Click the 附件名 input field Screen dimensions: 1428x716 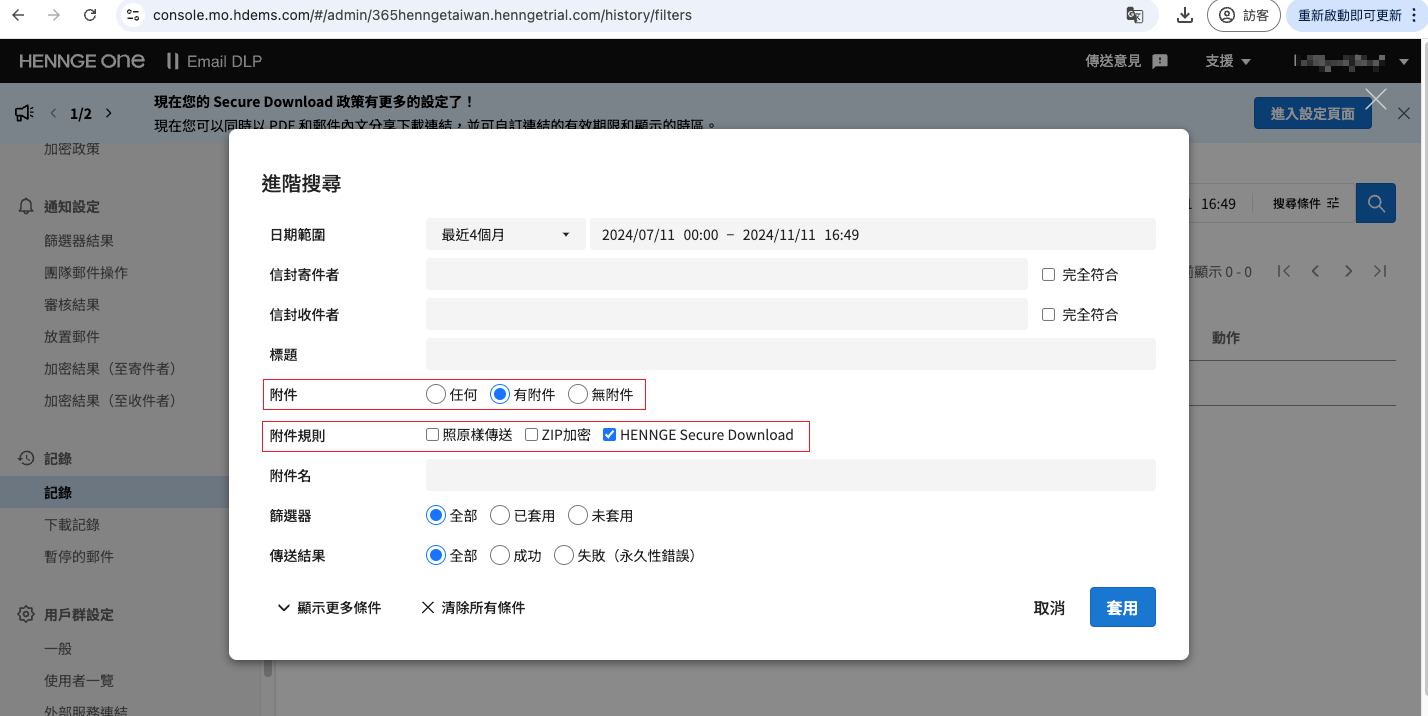790,475
